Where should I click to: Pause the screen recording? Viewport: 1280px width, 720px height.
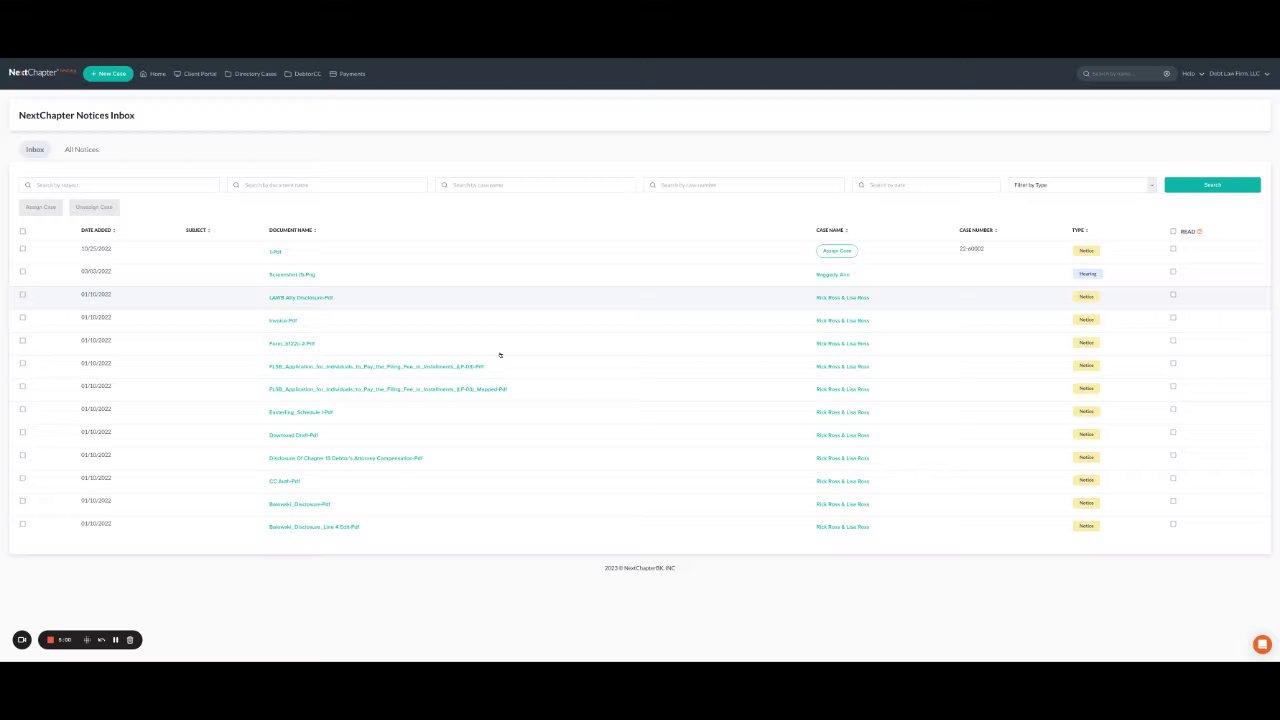click(115, 640)
